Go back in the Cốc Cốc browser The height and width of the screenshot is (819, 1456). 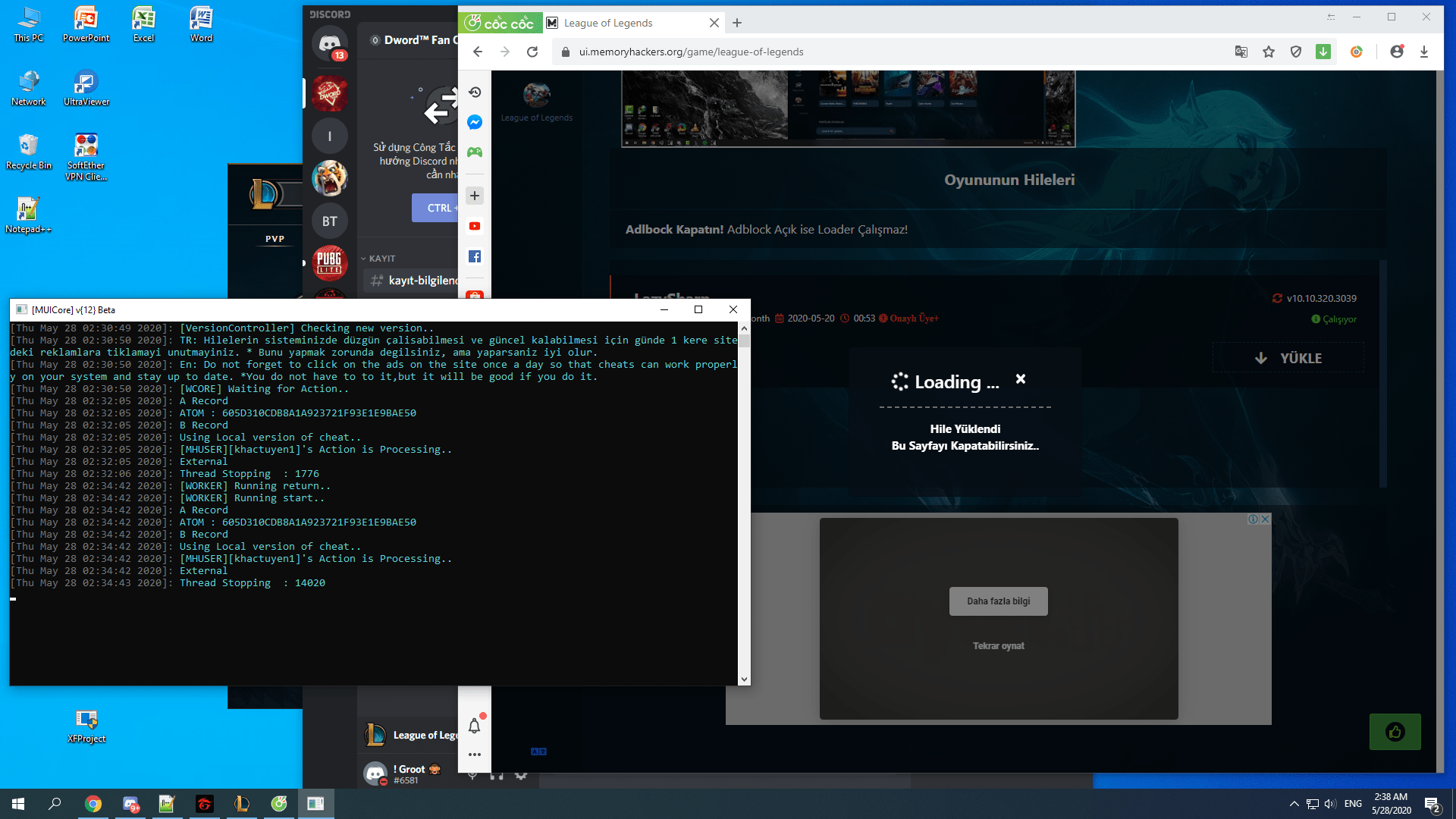point(477,52)
